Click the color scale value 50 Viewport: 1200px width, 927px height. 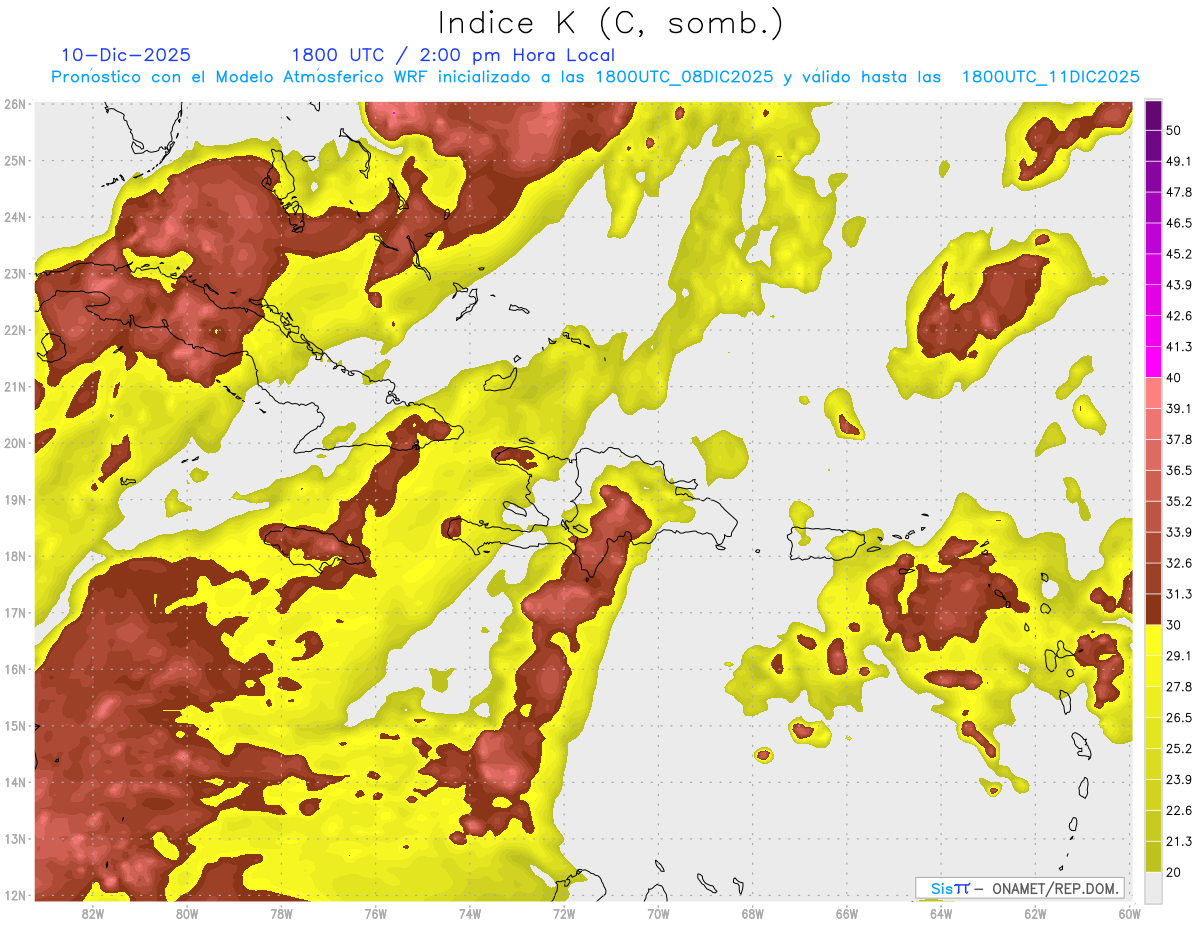coord(1174,131)
